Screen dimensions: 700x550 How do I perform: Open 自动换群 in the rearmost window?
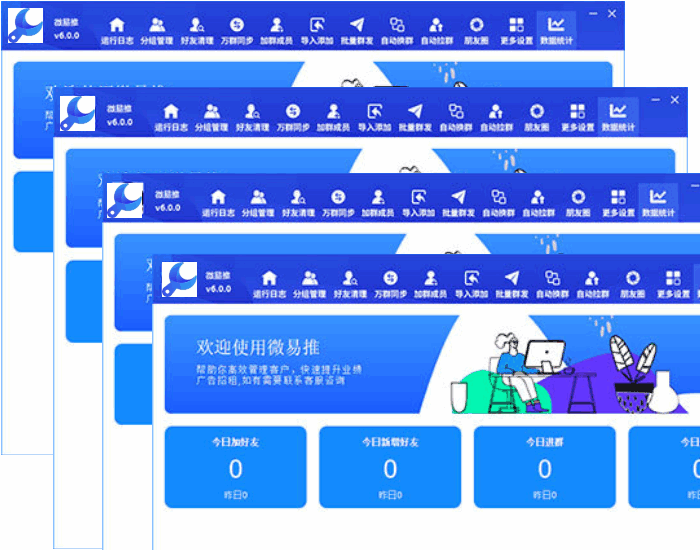point(397,31)
